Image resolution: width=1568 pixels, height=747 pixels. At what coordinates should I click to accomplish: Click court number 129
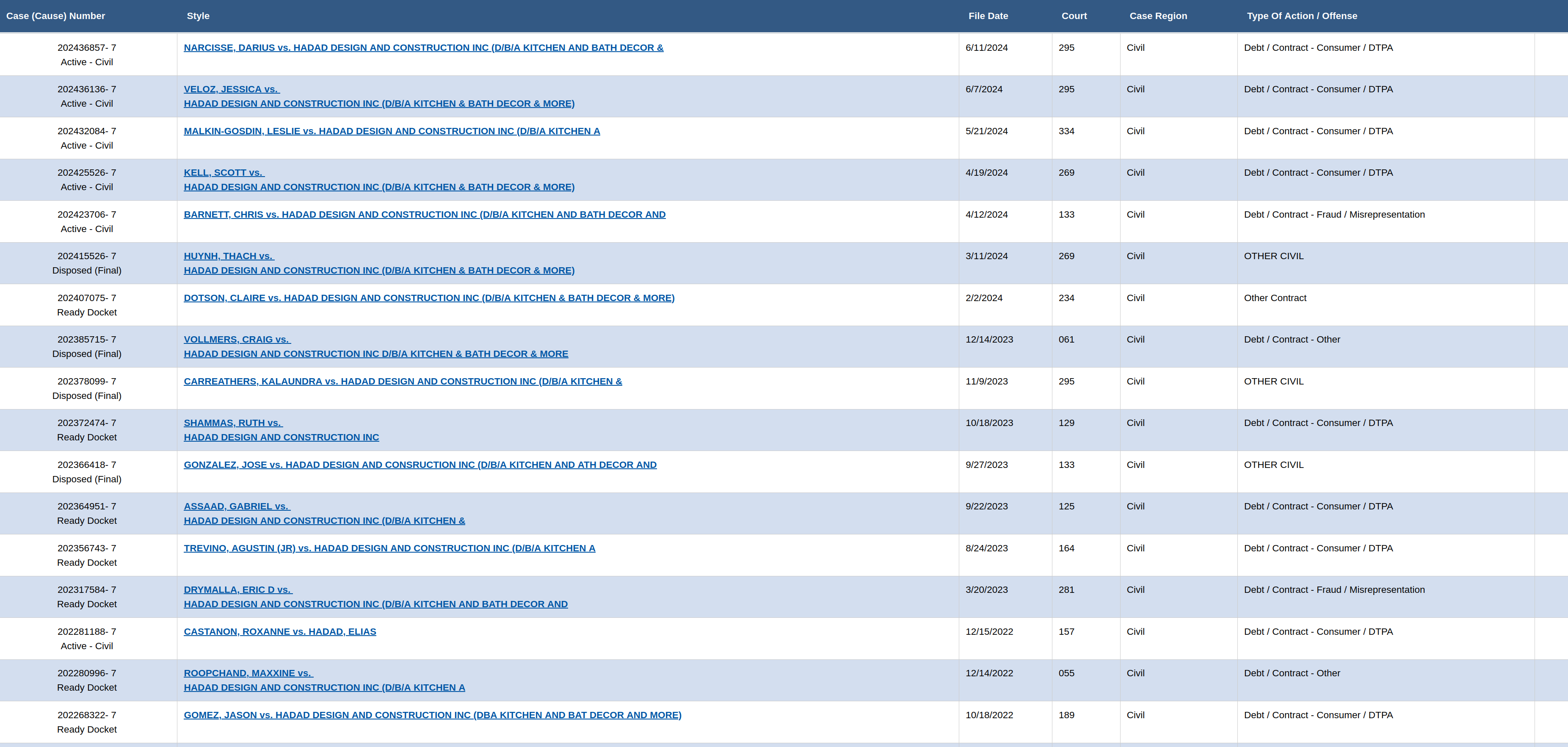tap(1066, 423)
